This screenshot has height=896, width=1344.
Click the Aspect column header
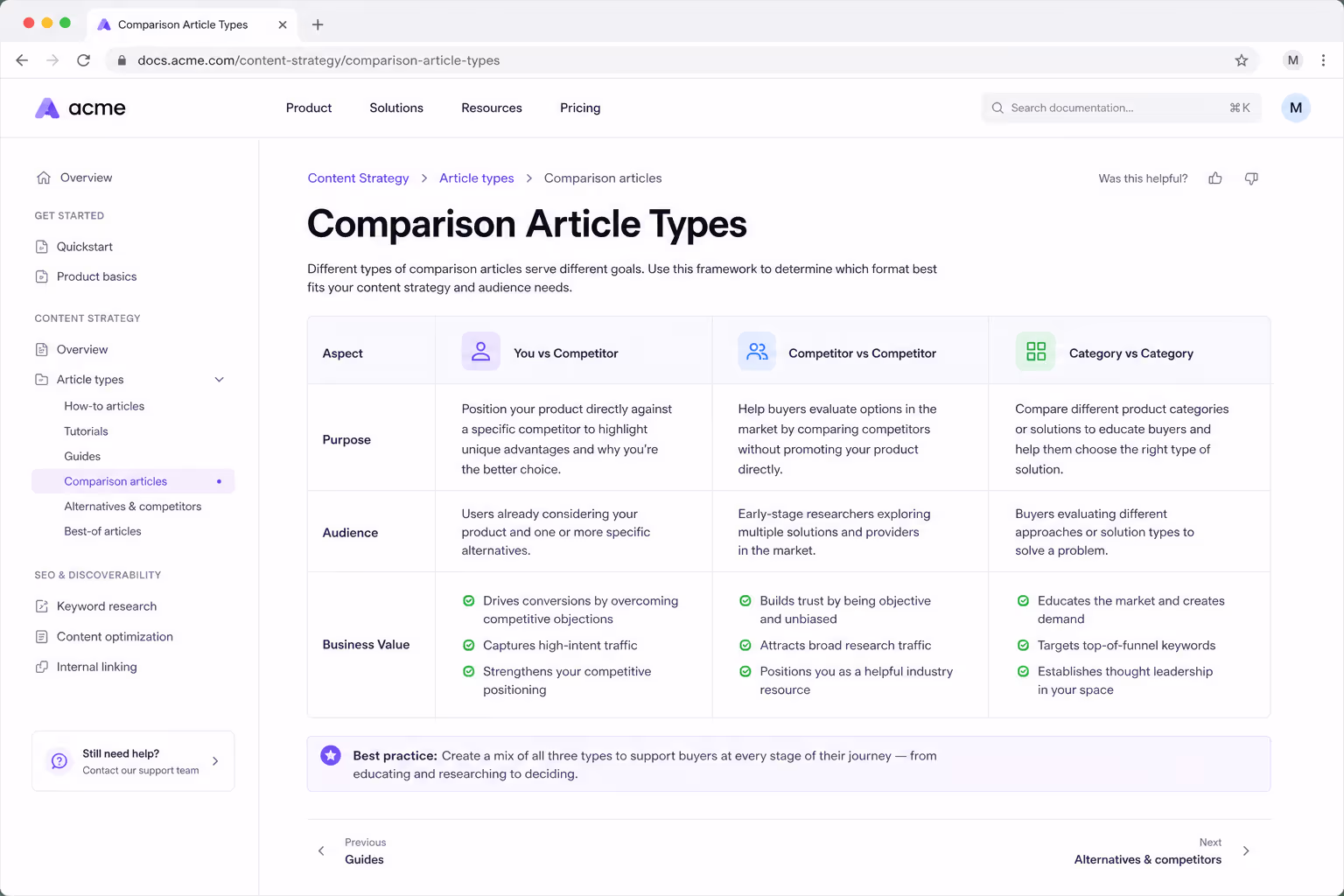(x=342, y=353)
